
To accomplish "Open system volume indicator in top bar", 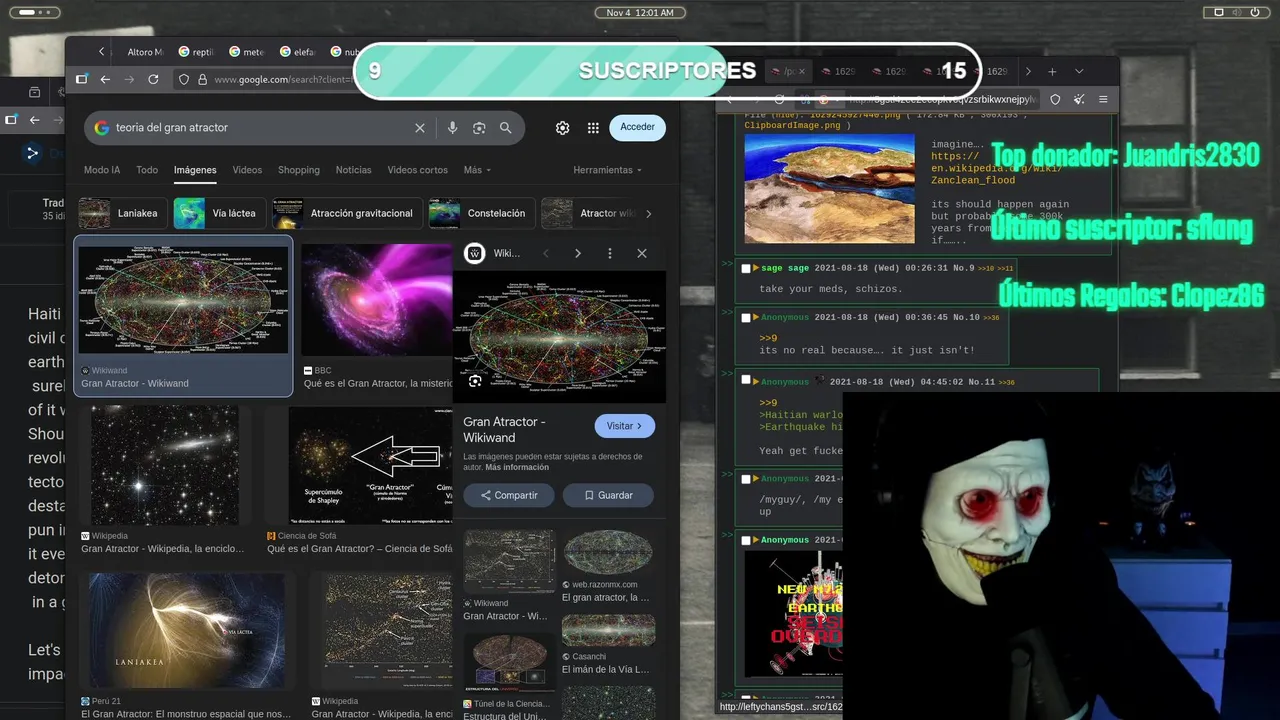I will click(1238, 13).
